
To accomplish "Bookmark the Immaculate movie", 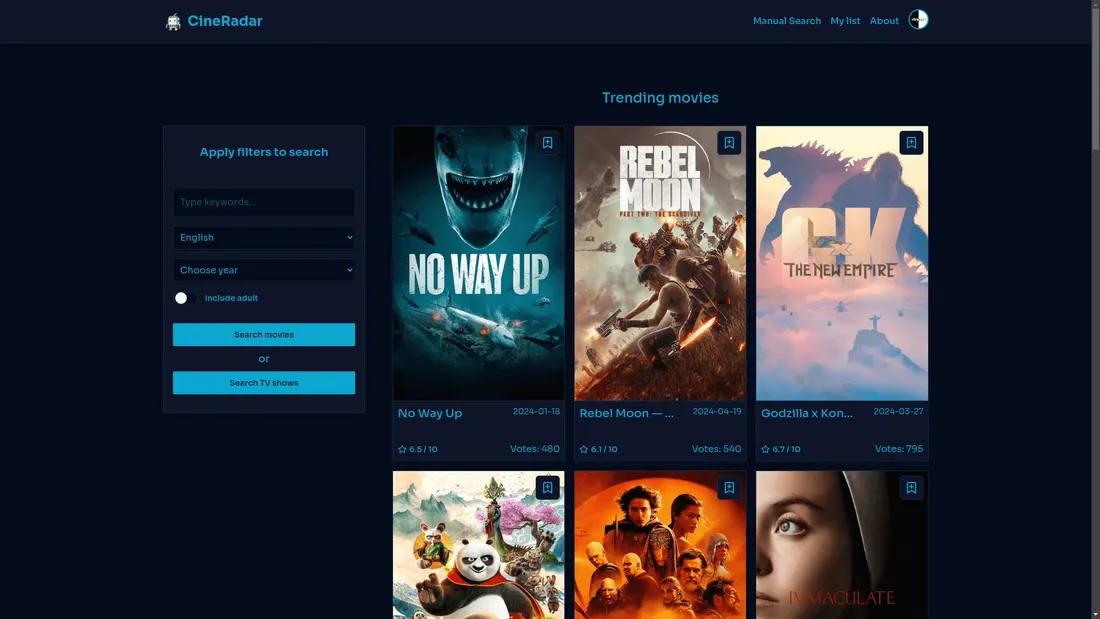I will click(911, 488).
